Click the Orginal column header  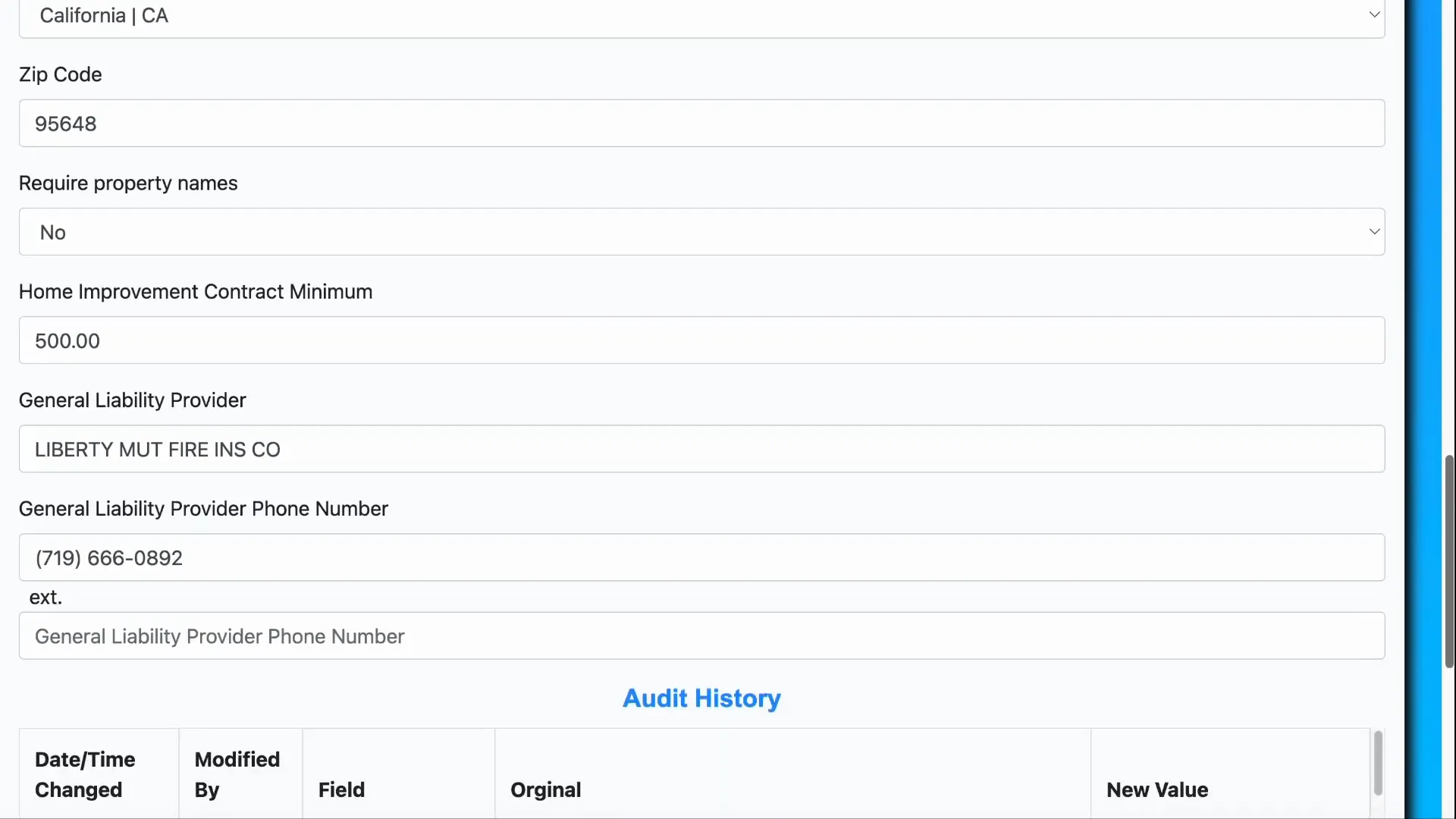[545, 789]
